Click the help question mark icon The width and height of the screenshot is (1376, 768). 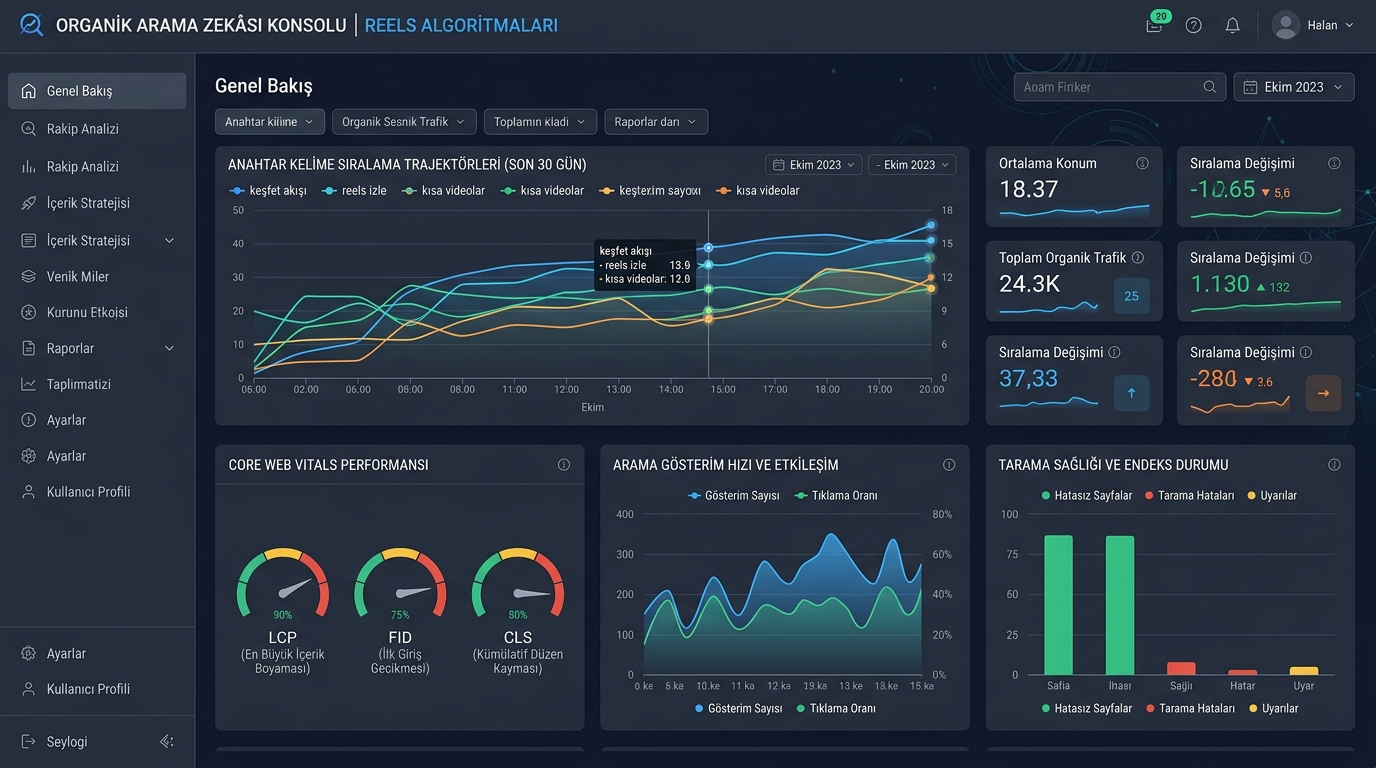(1193, 25)
